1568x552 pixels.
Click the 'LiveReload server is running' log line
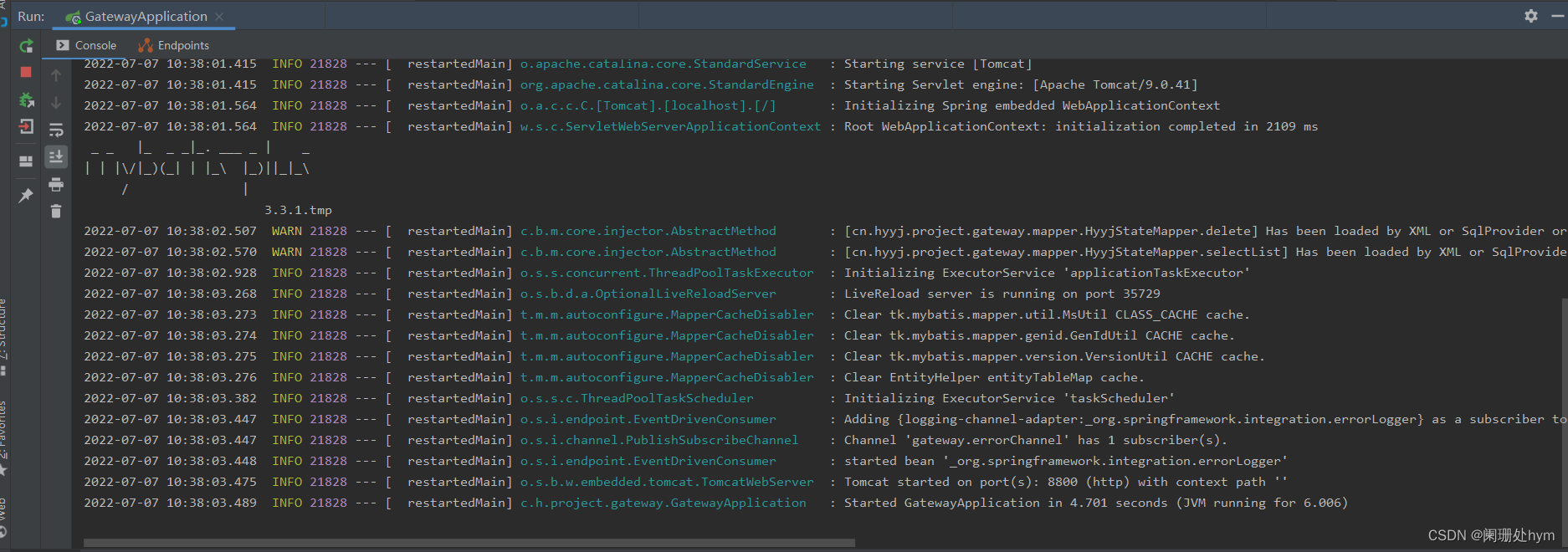coord(1002,294)
